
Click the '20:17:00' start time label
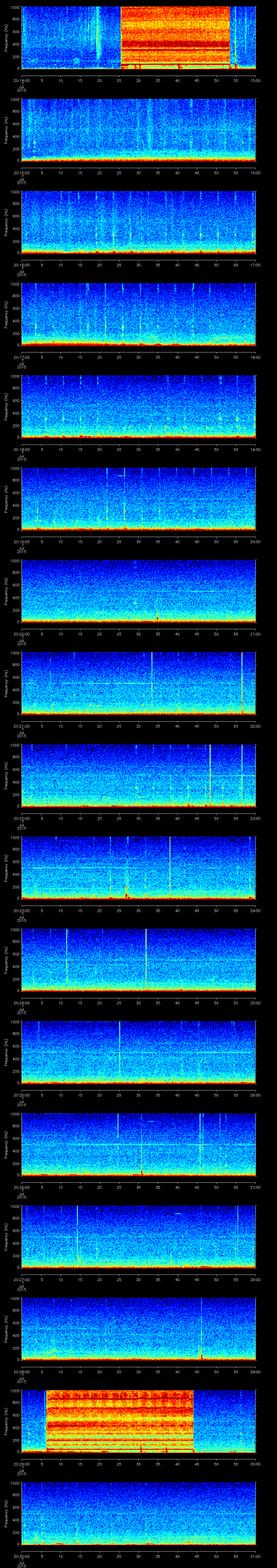[21, 357]
